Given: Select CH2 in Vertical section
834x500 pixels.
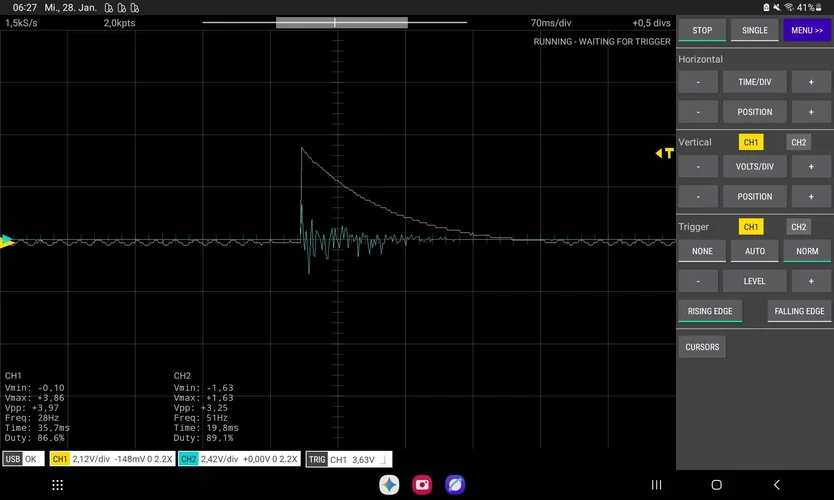Looking at the screenshot, I should click(798, 142).
